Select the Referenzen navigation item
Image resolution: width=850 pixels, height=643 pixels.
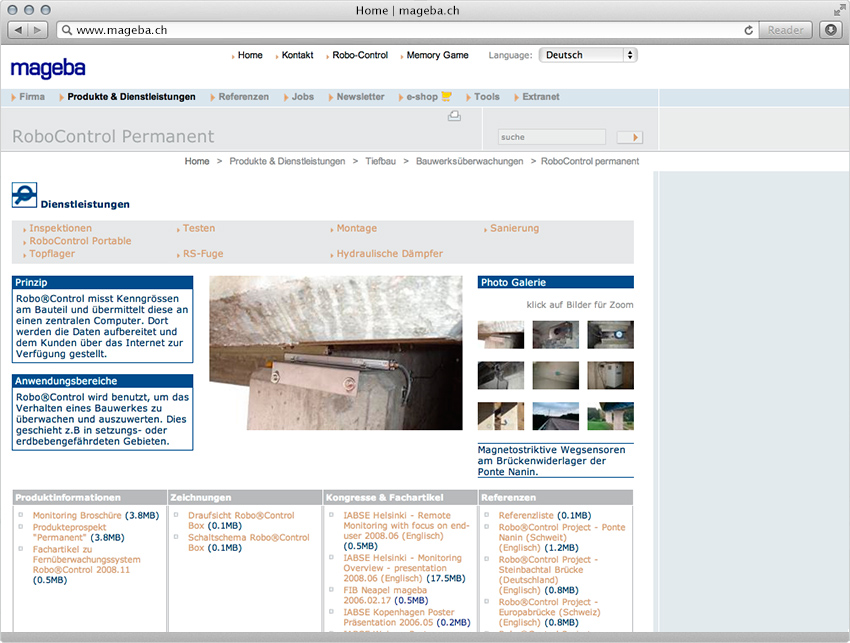pos(243,97)
